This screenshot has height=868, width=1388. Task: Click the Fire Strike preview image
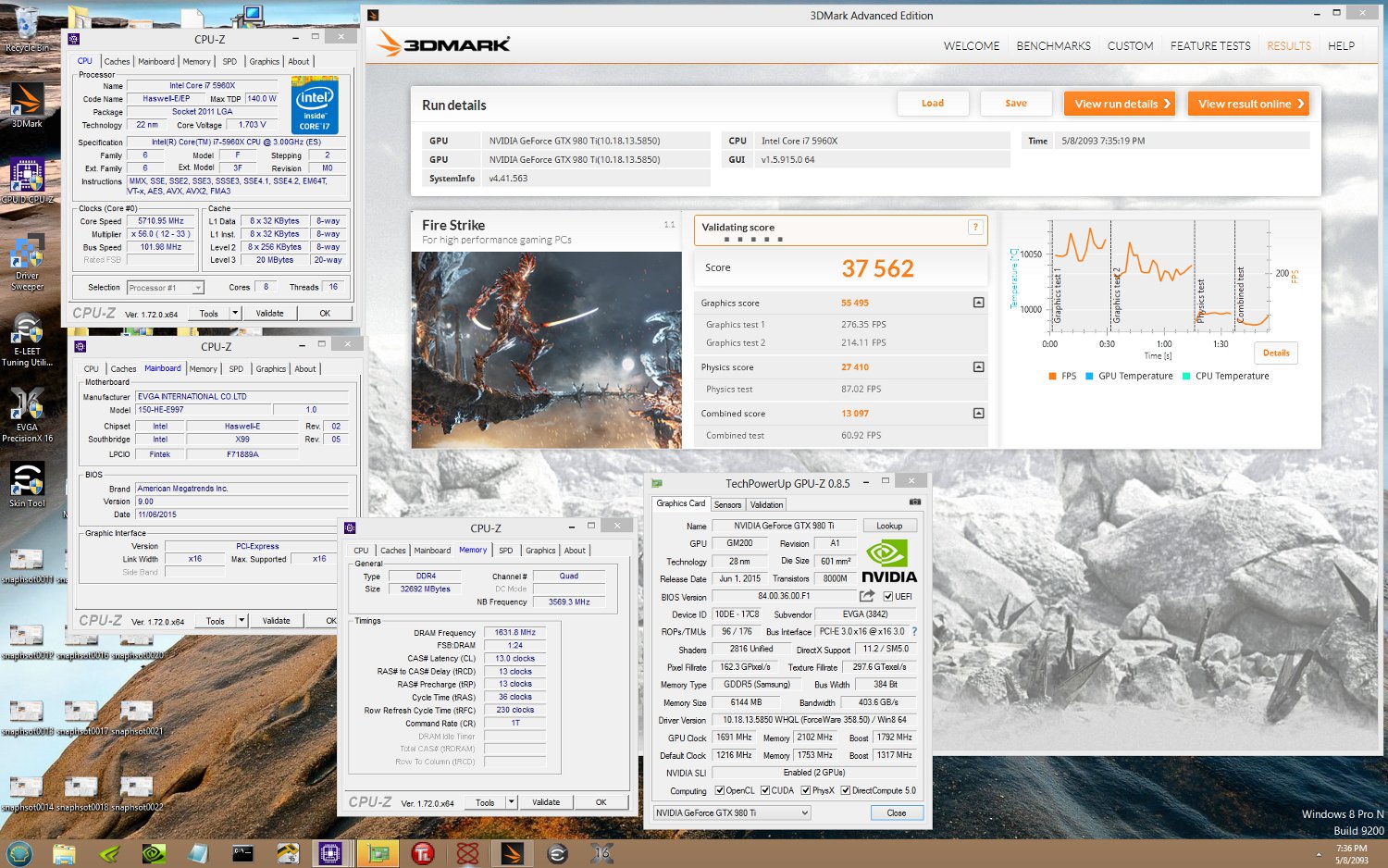546,350
